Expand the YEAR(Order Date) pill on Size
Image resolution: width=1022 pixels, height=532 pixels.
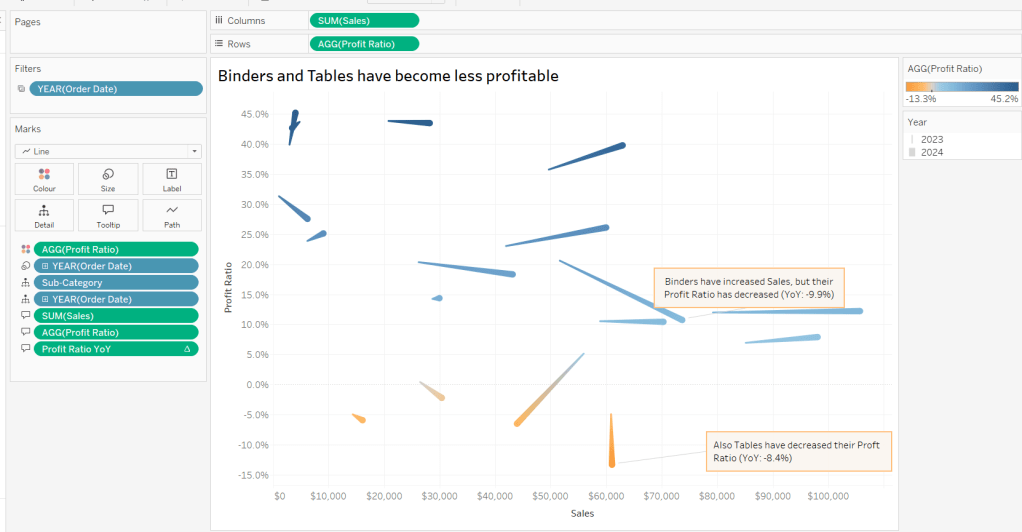45,266
